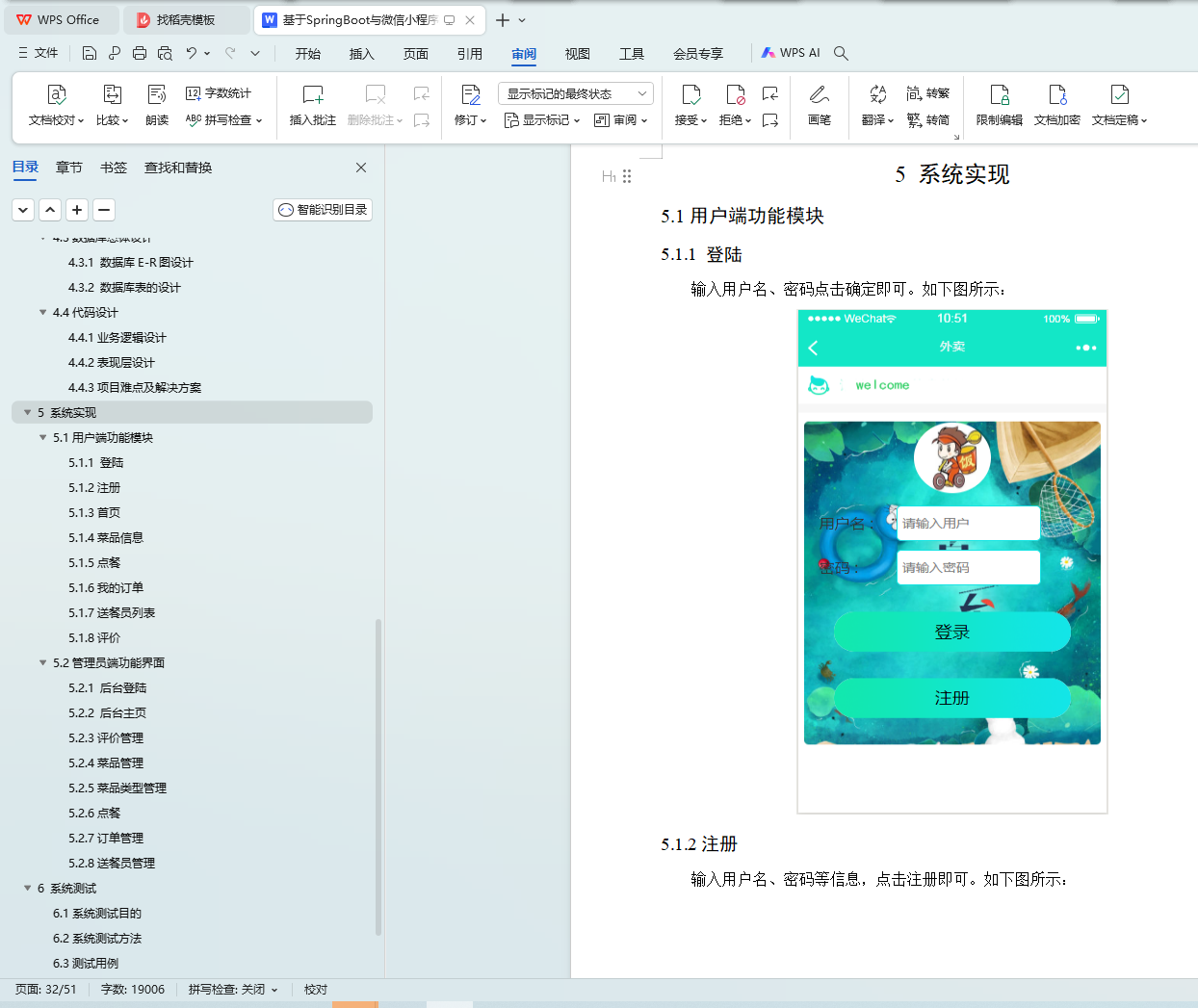Image resolution: width=1198 pixels, height=1008 pixels.
Task: Click the login screenshot image in document
Action: tap(952, 561)
